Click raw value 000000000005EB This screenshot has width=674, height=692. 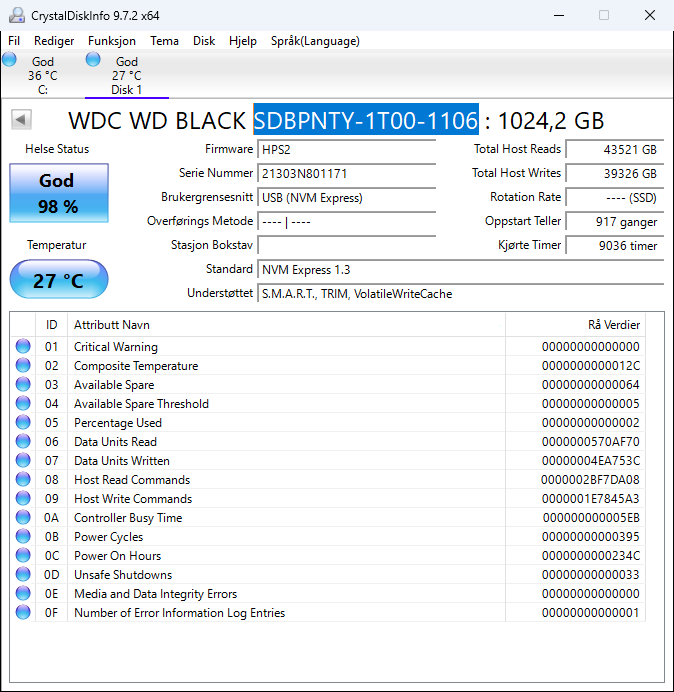[x=591, y=518]
